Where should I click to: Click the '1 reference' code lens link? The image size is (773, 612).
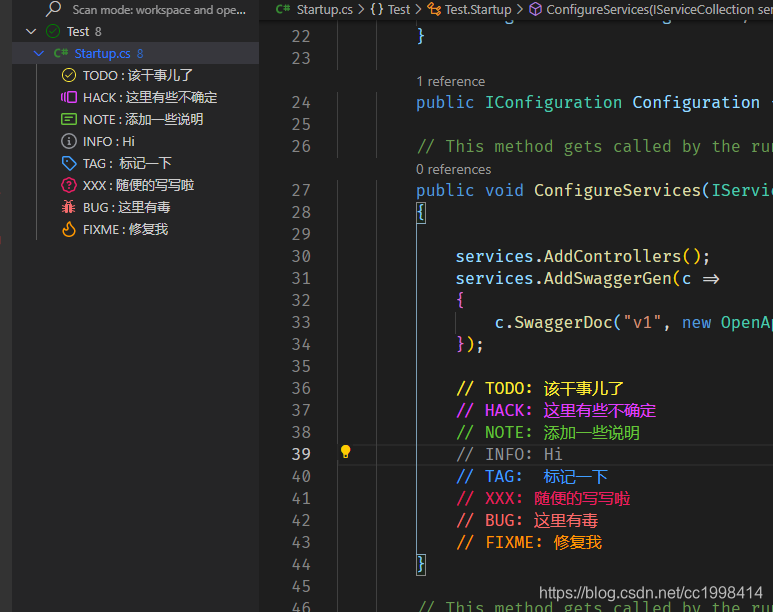pos(451,81)
